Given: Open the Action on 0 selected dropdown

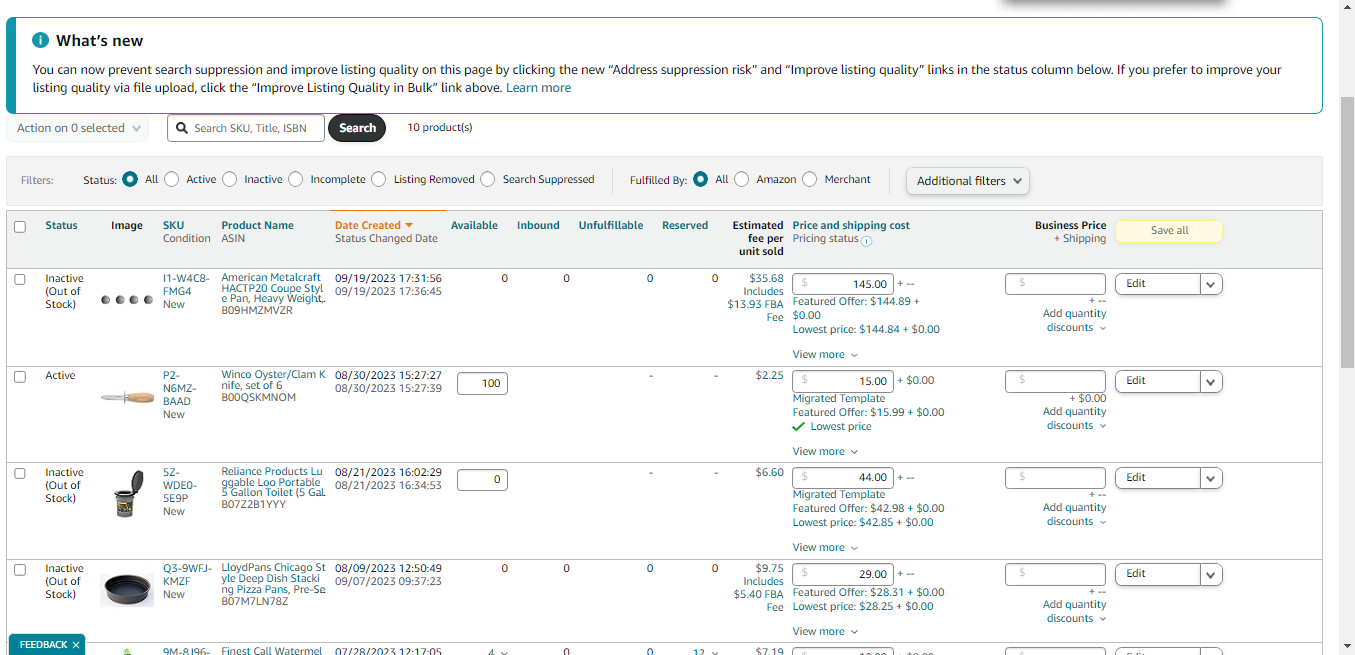Looking at the screenshot, I should point(77,128).
